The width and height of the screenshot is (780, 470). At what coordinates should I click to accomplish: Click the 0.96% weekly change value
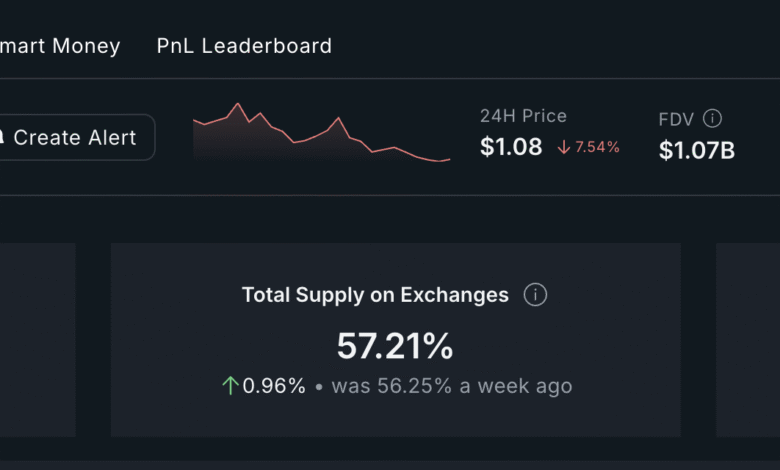(274, 386)
